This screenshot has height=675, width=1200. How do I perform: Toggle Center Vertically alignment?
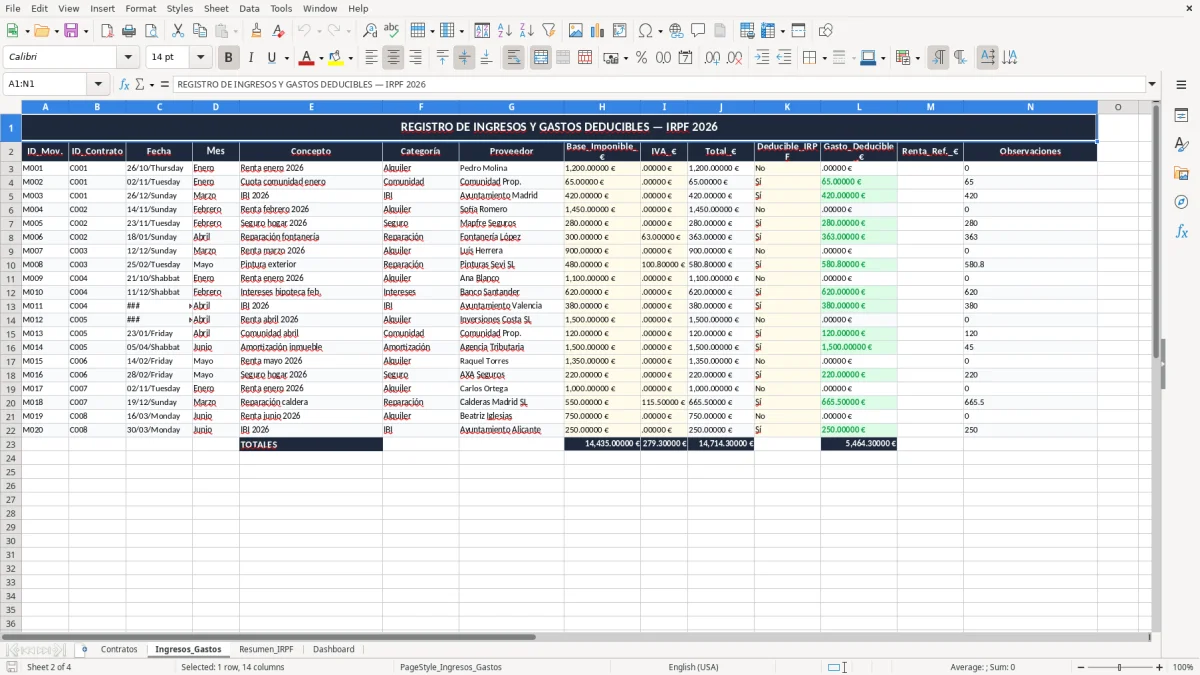point(464,58)
